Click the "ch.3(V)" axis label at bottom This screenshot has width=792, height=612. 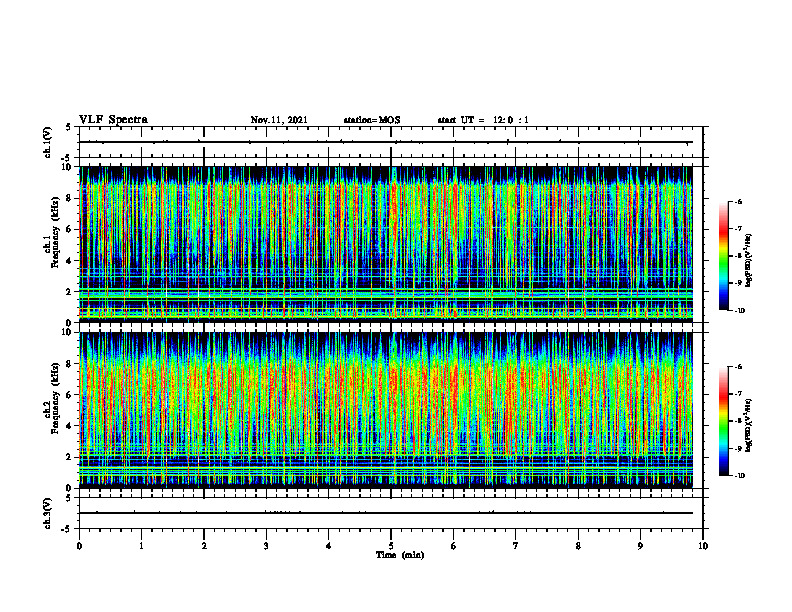point(48,513)
